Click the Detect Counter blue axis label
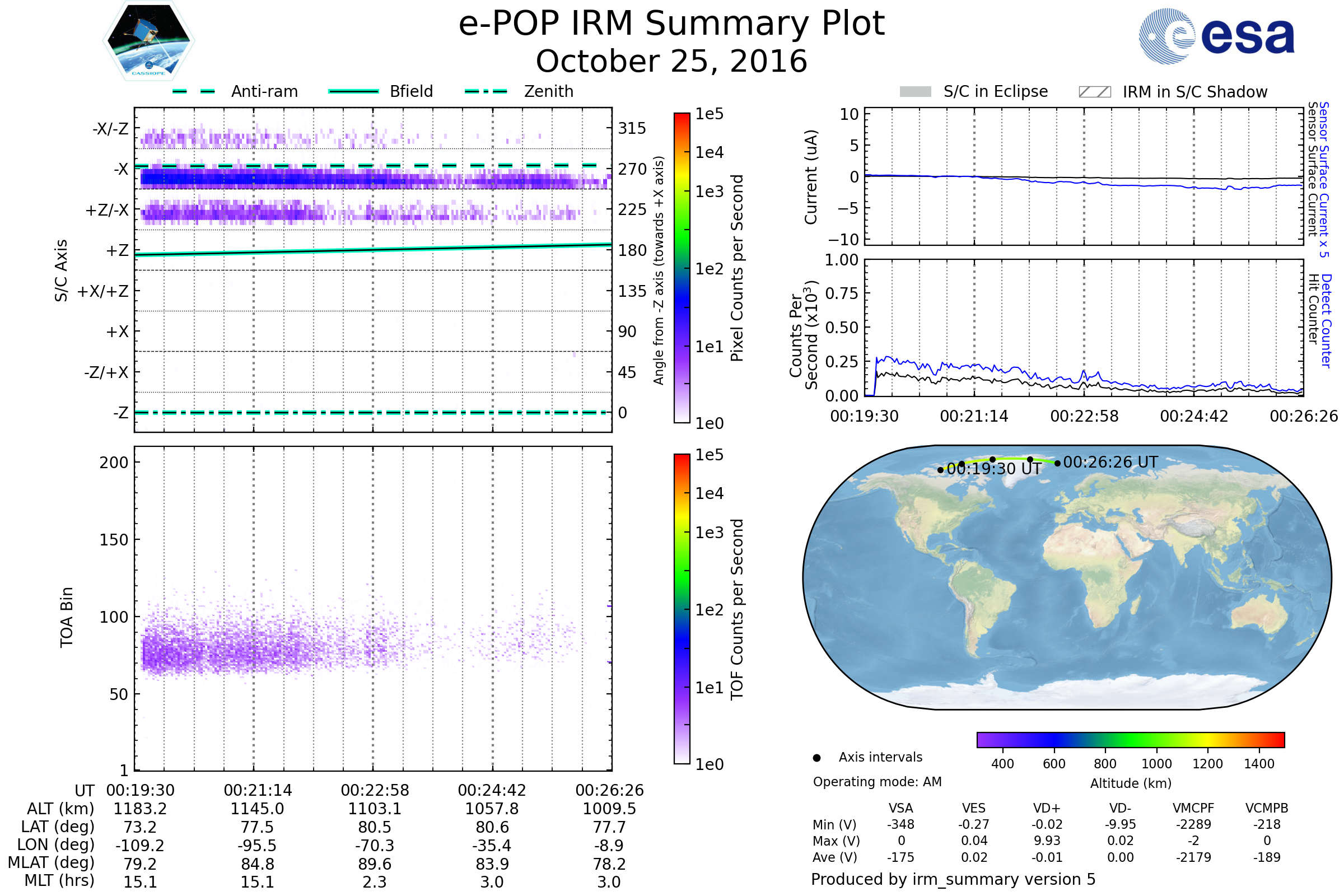Viewport: 1344px width, 896px height. pyautogui.click(x=1327, y=321)
